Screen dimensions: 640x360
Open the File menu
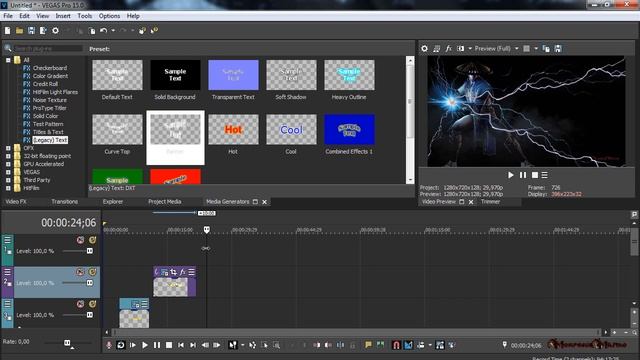(8, 16)
